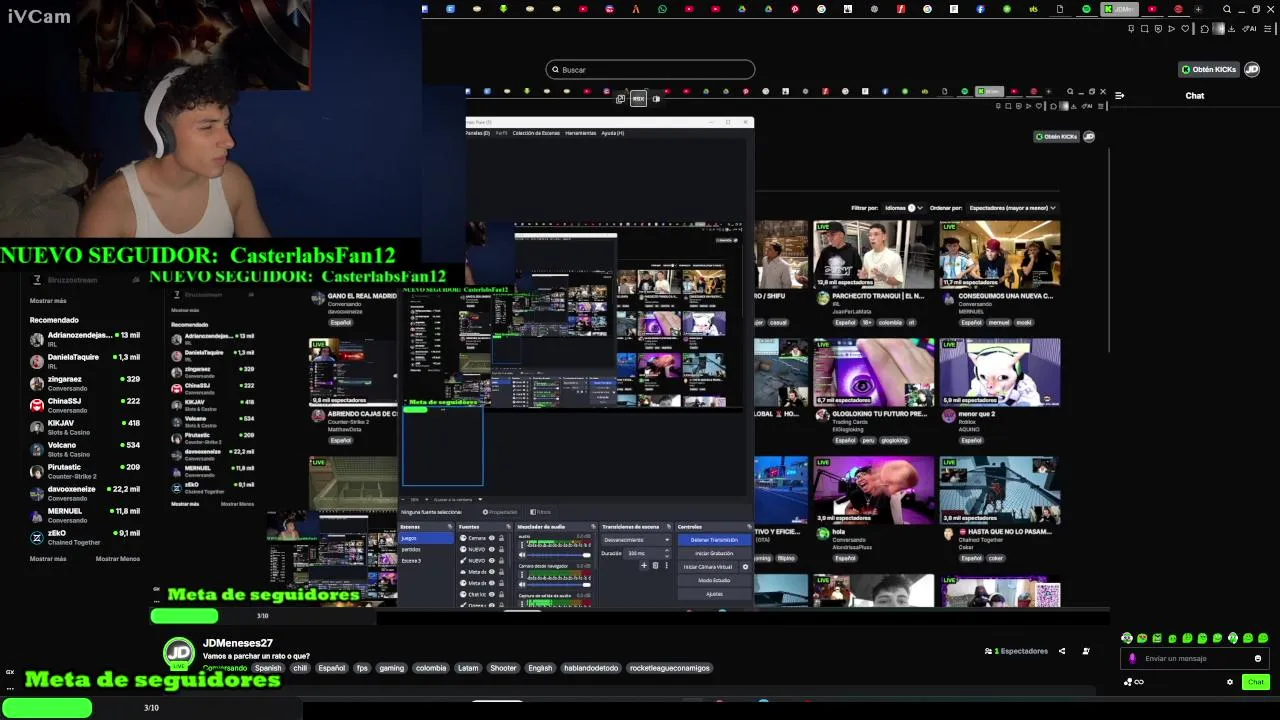Click Mostrar más above Recomendado in the sidebar
The height and width of the screenshot is (720, 1280).
click(48, 300)
